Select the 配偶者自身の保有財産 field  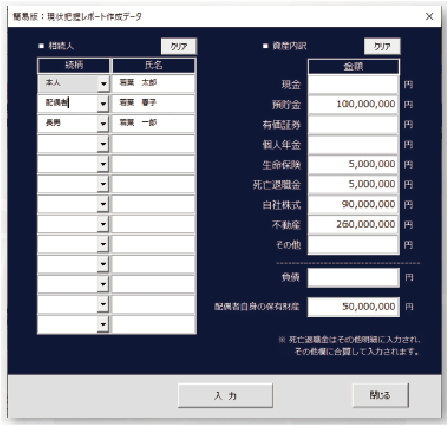tap(353, 307)
